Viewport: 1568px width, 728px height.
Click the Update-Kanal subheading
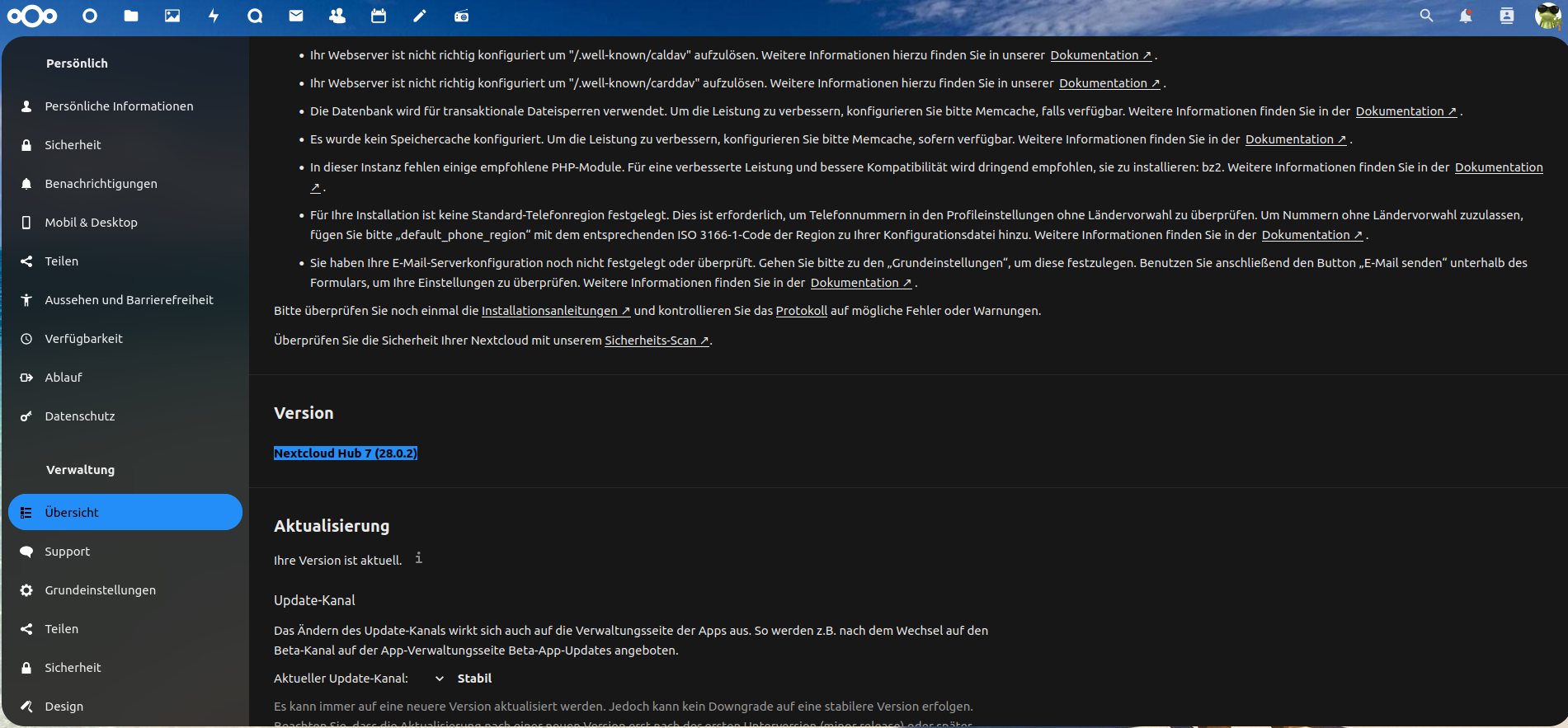[314, 600]
